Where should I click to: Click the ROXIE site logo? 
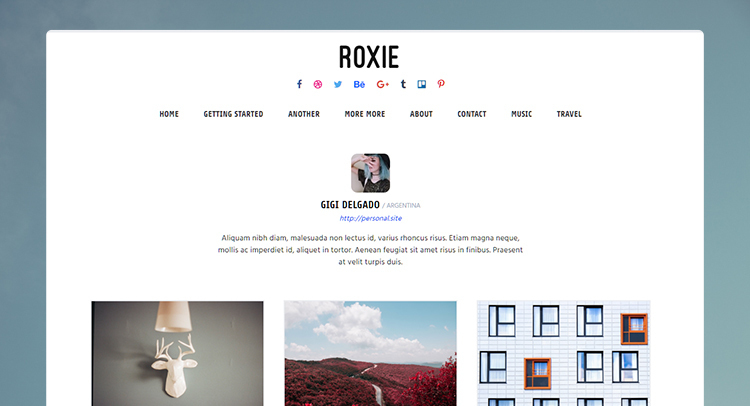(369, 57)
